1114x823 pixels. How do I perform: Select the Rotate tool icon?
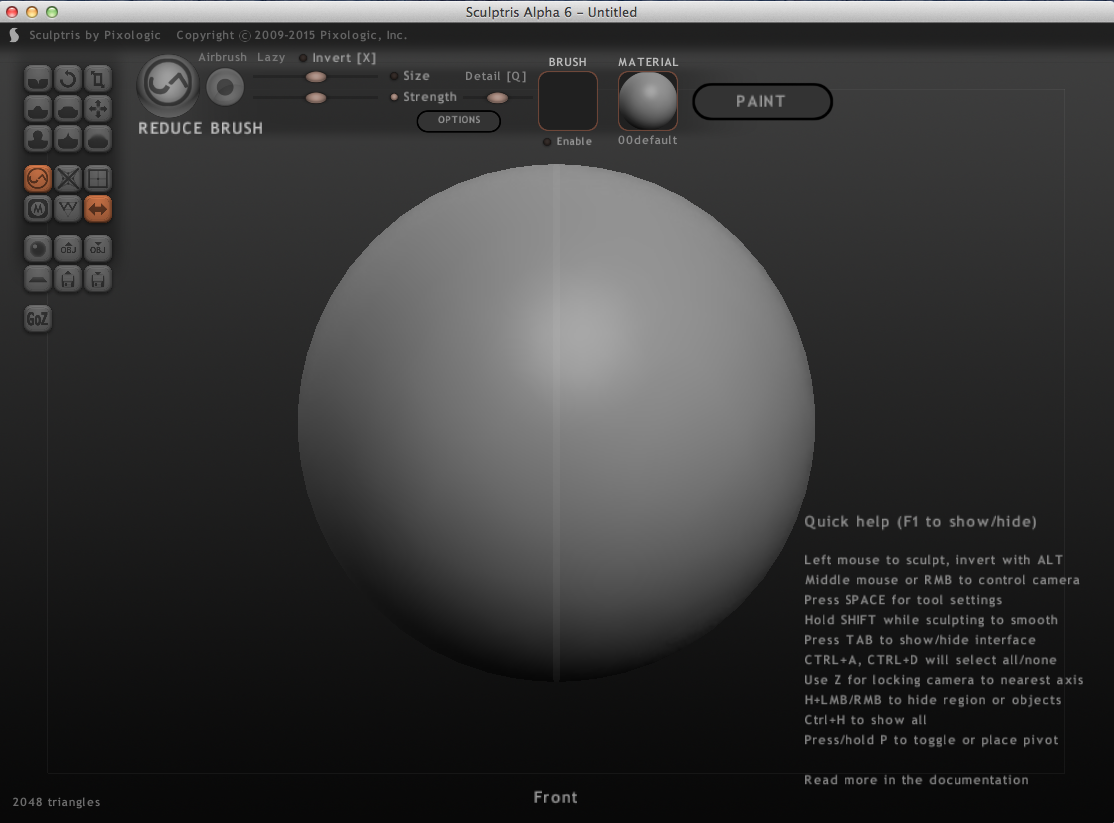[68, 79]
